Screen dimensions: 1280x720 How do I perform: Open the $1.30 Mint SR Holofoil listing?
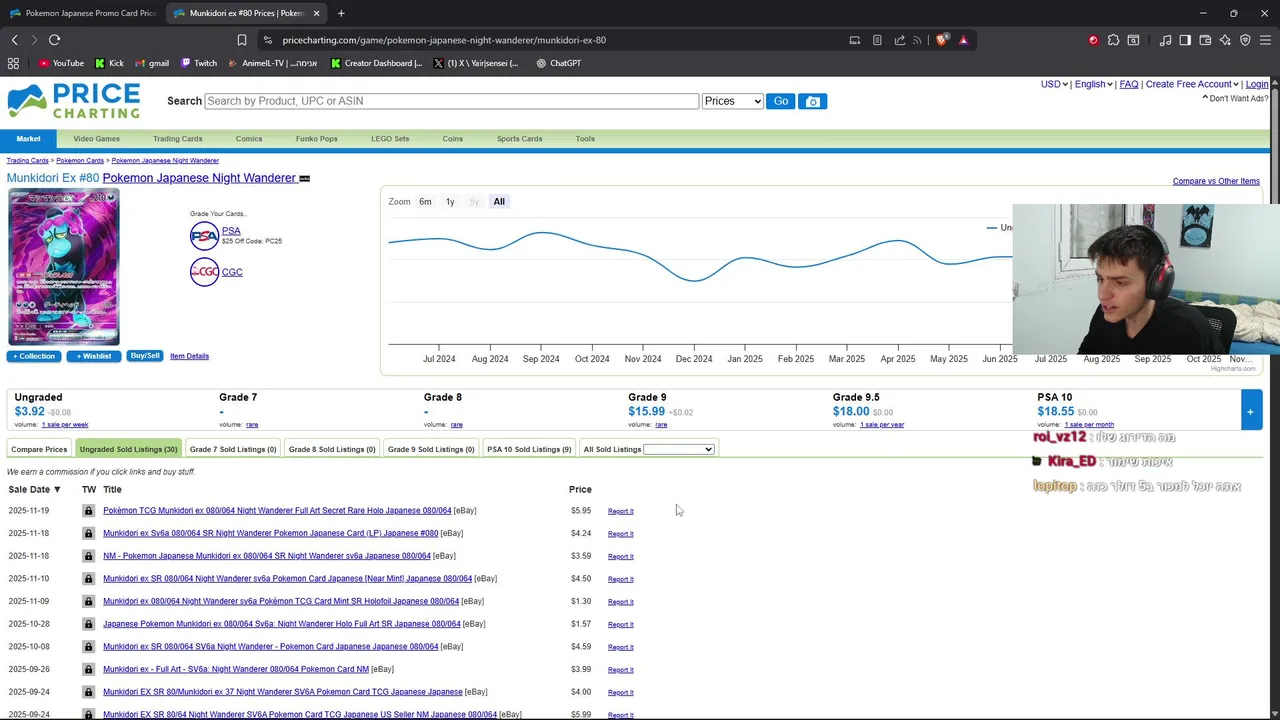coord(281,602)
